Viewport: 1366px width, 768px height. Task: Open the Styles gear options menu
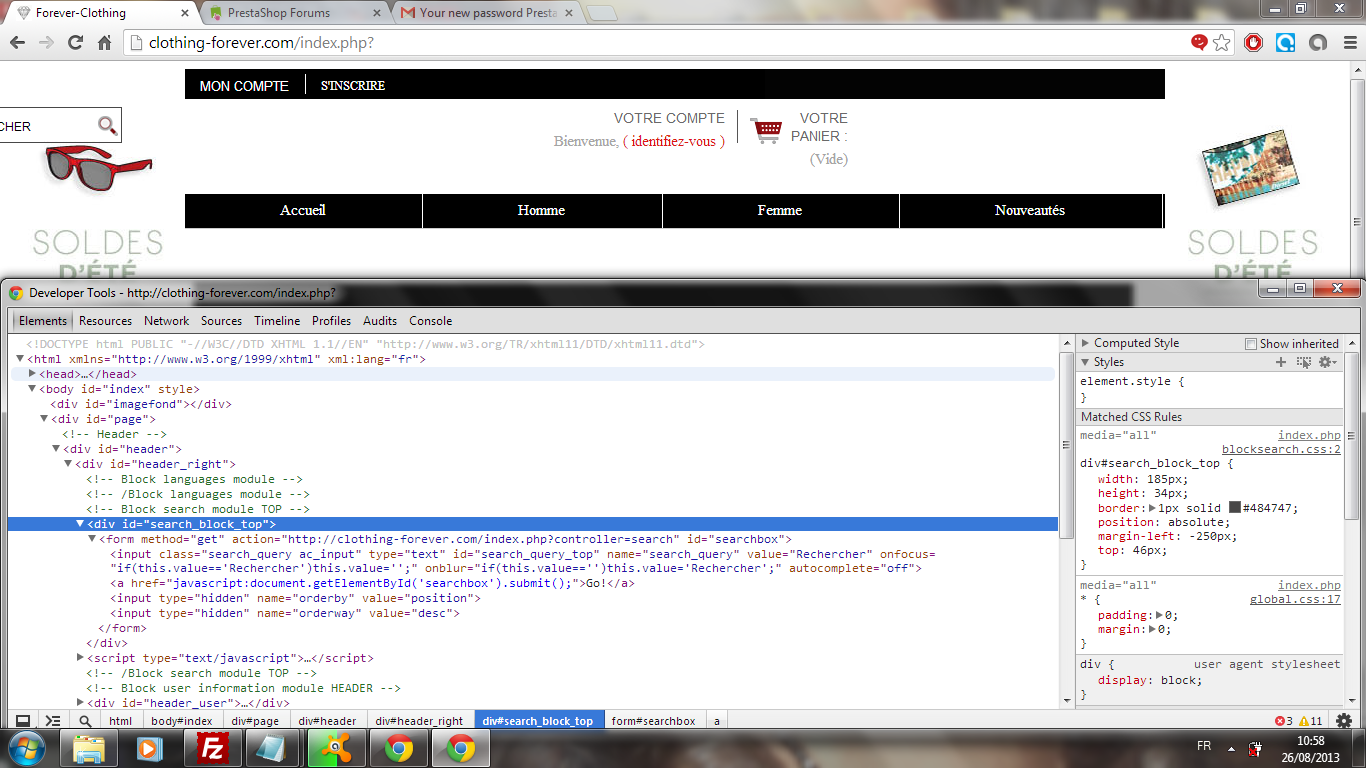pos(1327,362)
